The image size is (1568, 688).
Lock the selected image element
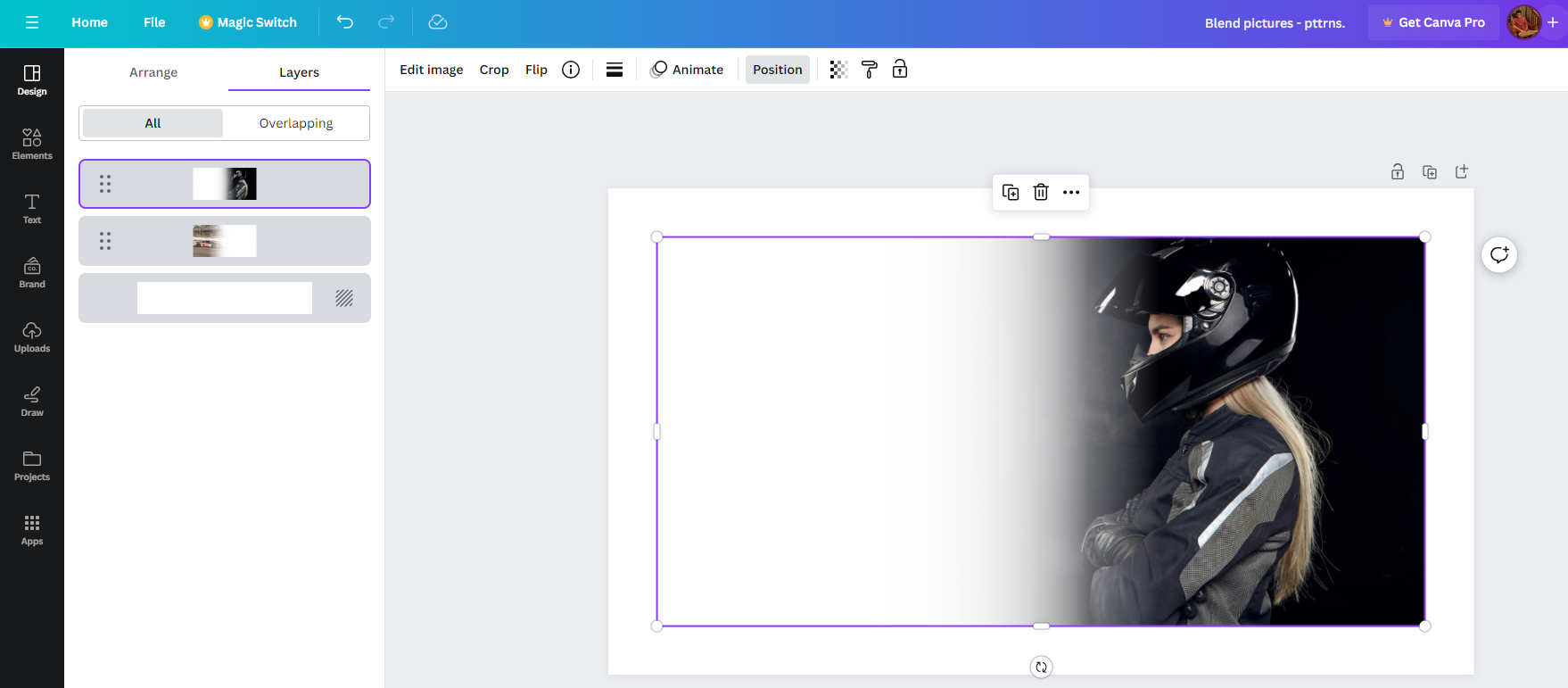point(900,70)
